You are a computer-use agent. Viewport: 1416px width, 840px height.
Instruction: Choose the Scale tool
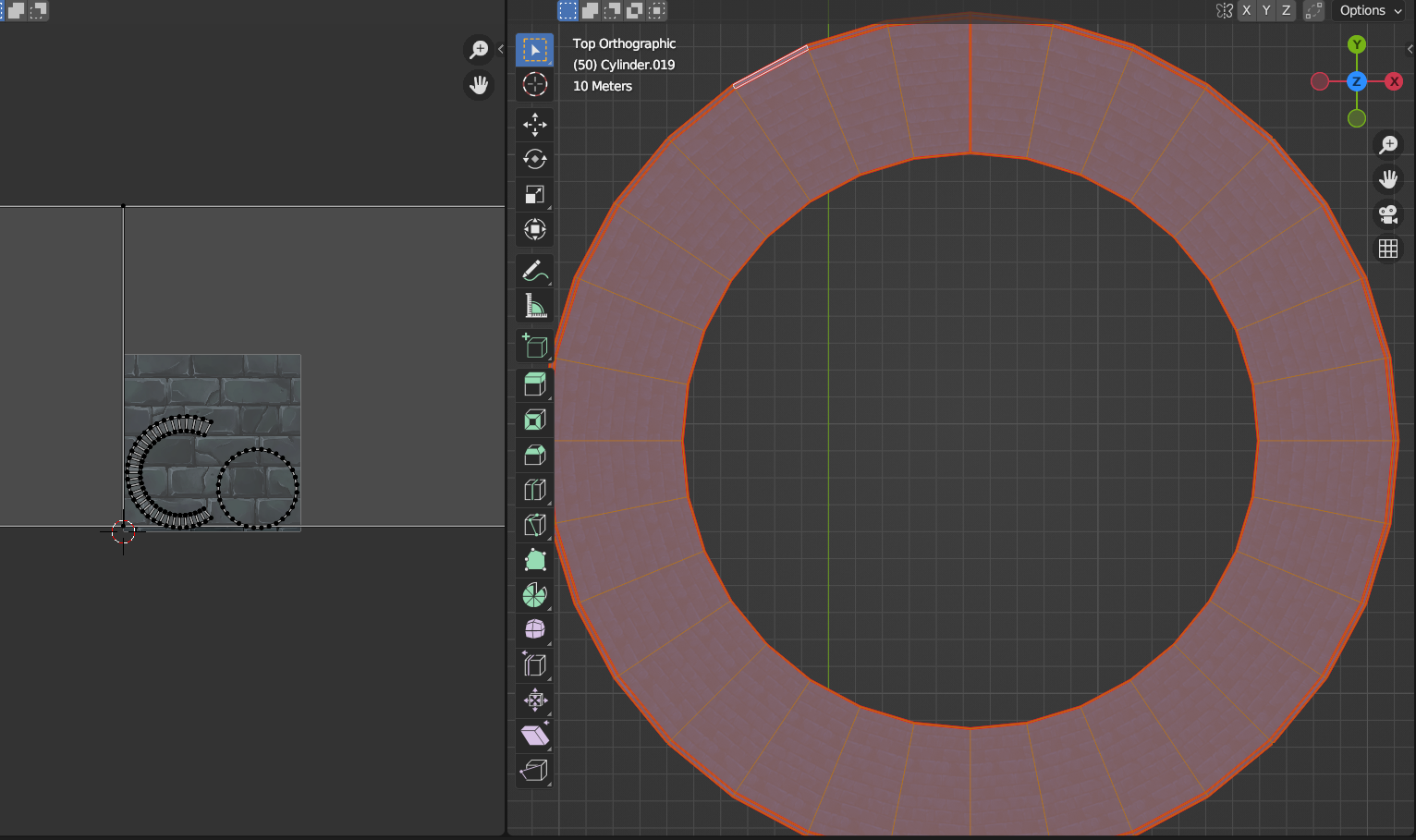pyautogui.click(x=534, y=195)
